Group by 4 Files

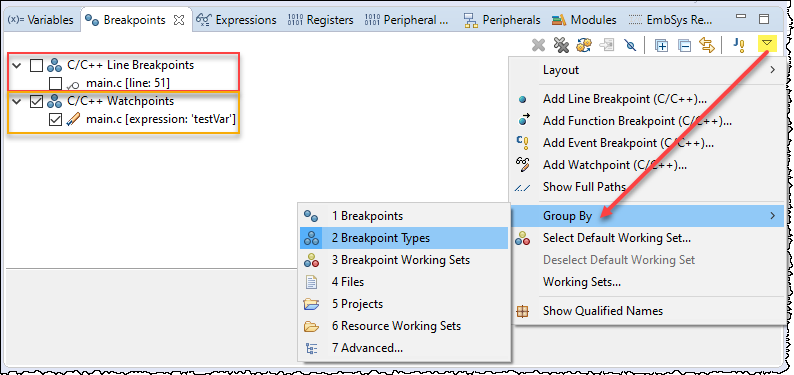pos(404,282)
